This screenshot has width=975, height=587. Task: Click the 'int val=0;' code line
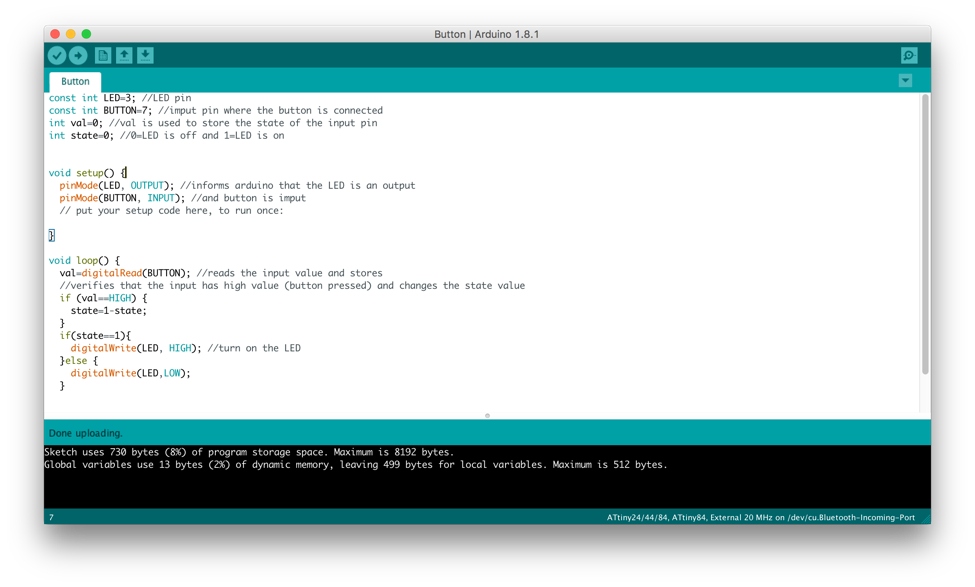[213, 122]
